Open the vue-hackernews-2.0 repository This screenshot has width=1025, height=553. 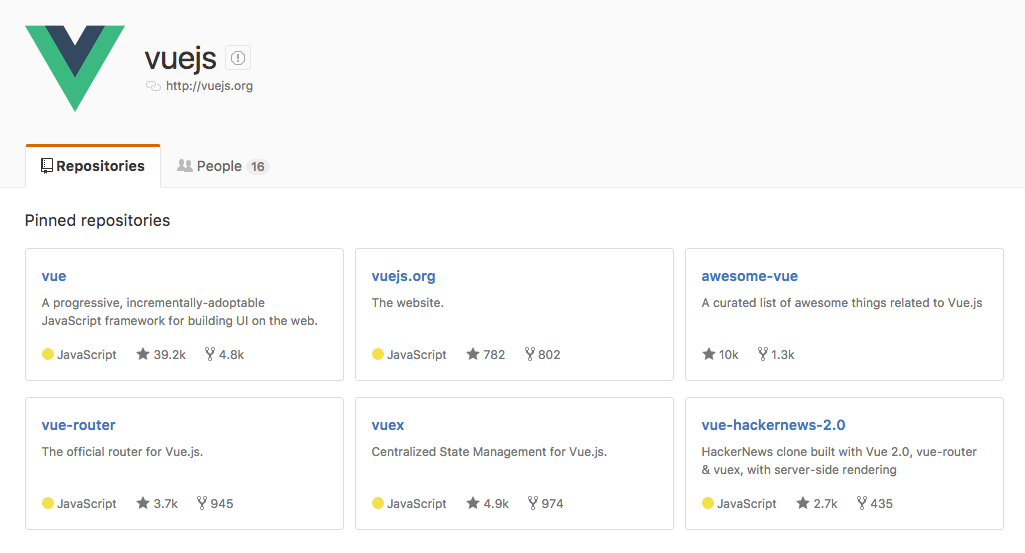(x=773, y=425)
